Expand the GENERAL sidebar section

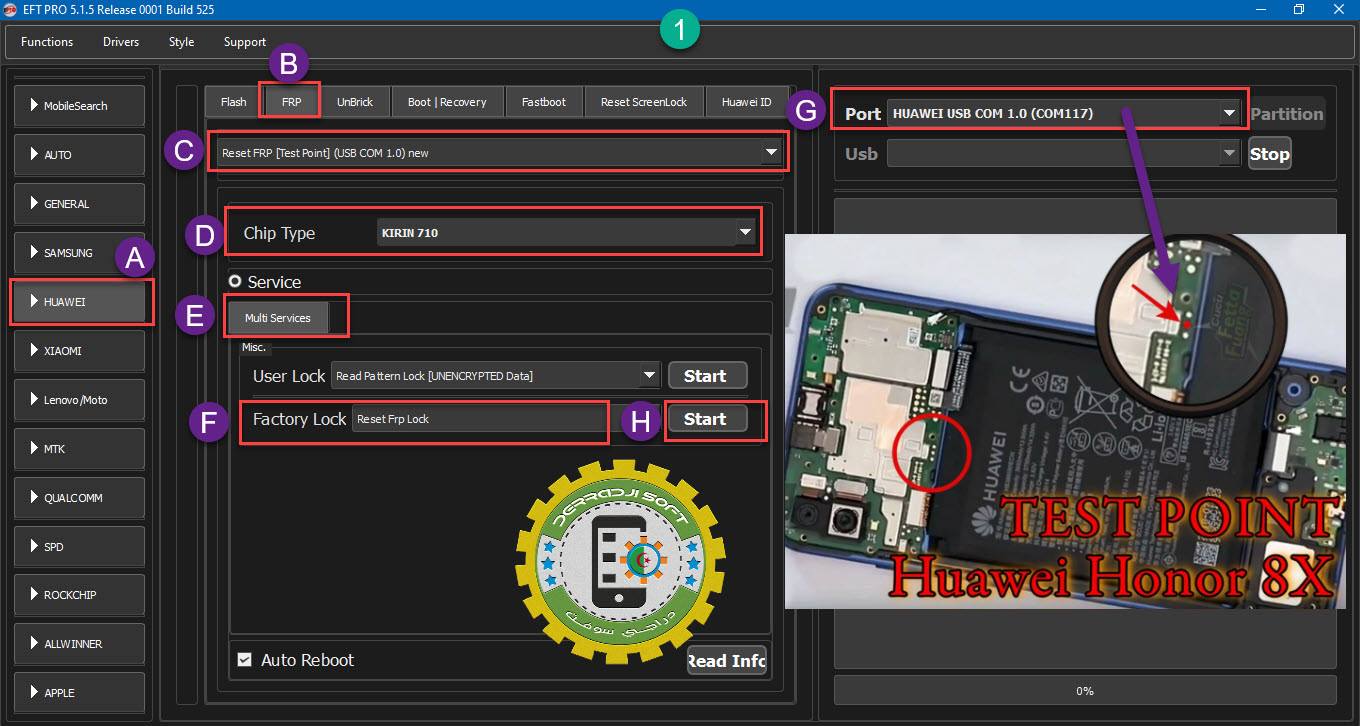tap(80, 204)
